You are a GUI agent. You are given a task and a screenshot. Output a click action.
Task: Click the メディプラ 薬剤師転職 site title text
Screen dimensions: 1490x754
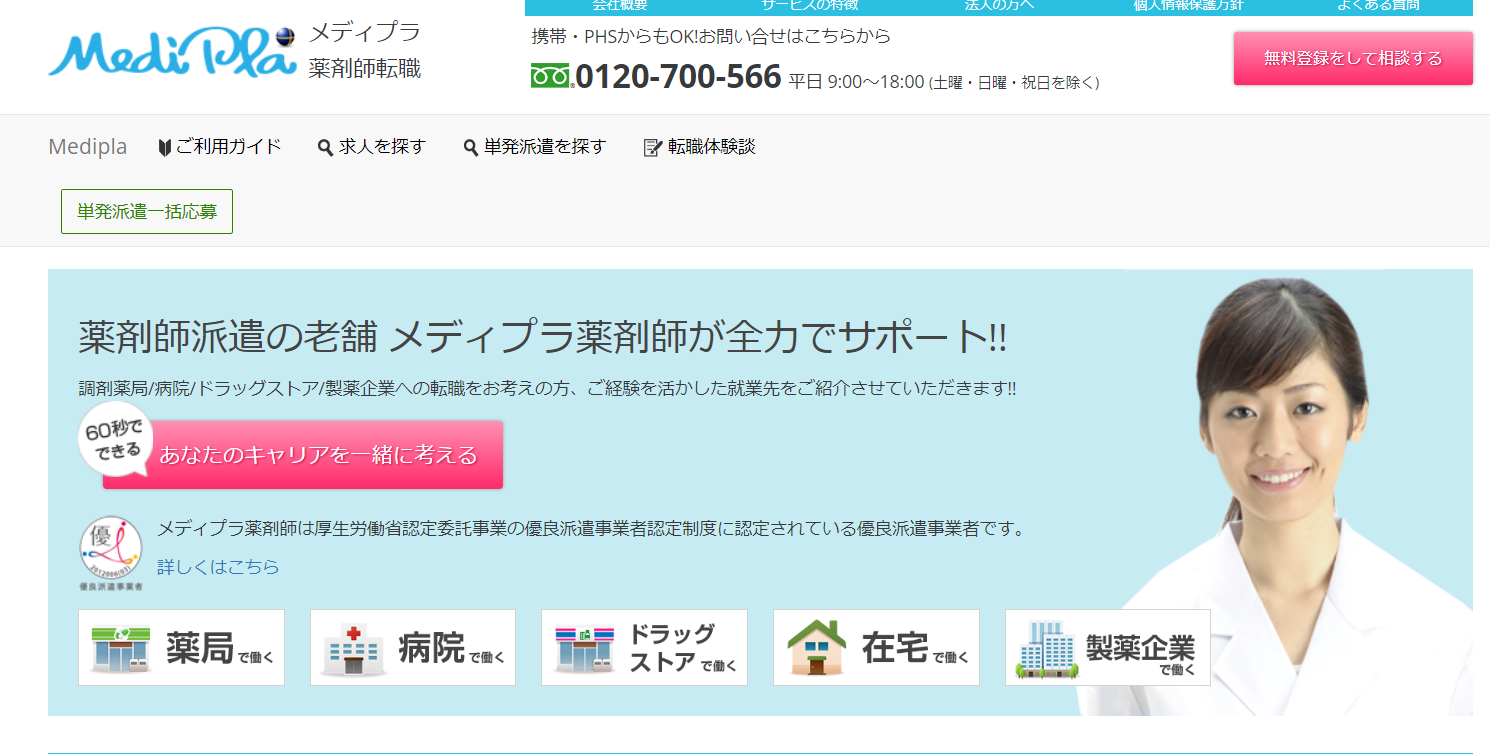click(x=365, y=50)
